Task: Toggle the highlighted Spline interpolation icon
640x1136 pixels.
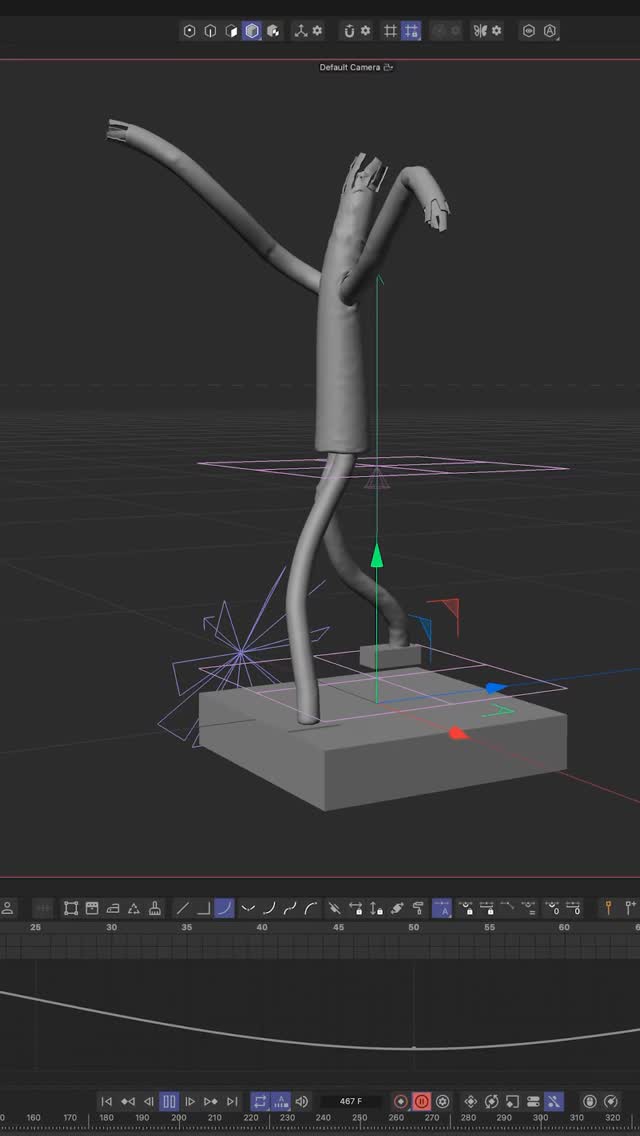Action: point(225,908)
